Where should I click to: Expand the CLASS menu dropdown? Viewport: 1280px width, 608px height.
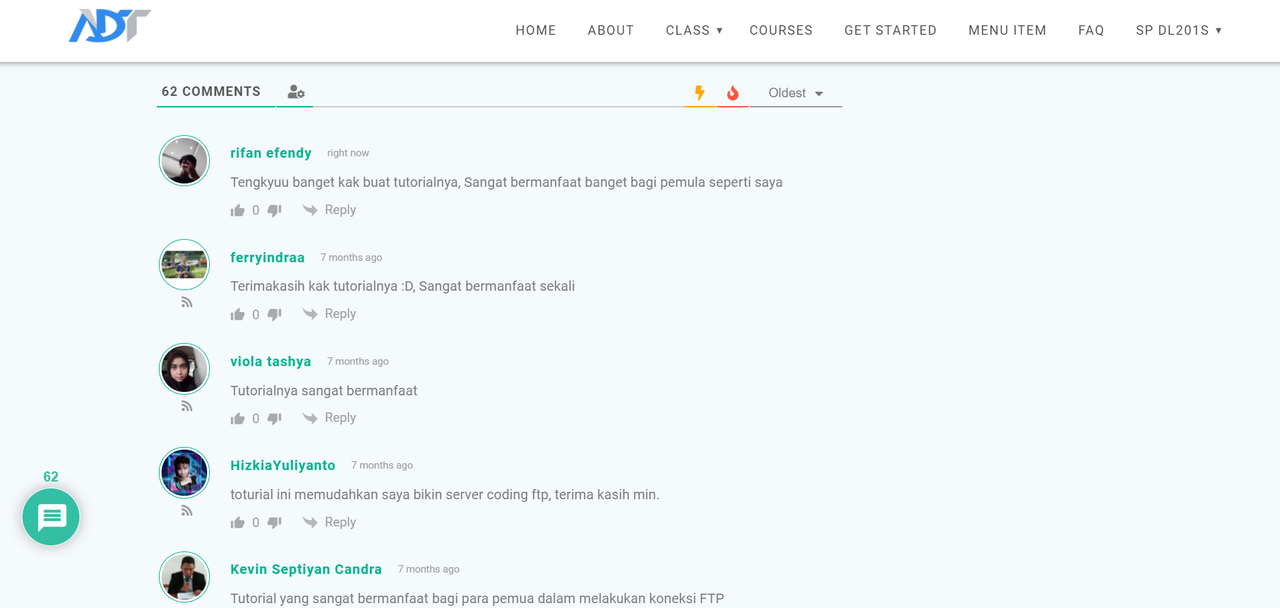click(694, 30)
